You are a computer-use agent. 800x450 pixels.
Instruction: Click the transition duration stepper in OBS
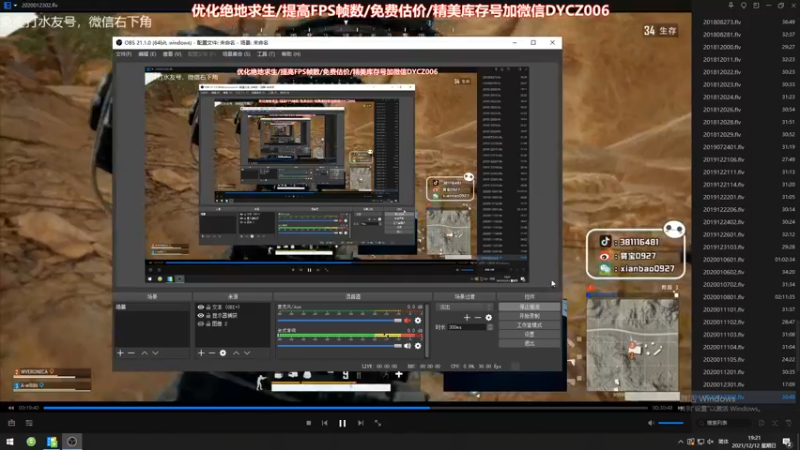tap(490, 327)
